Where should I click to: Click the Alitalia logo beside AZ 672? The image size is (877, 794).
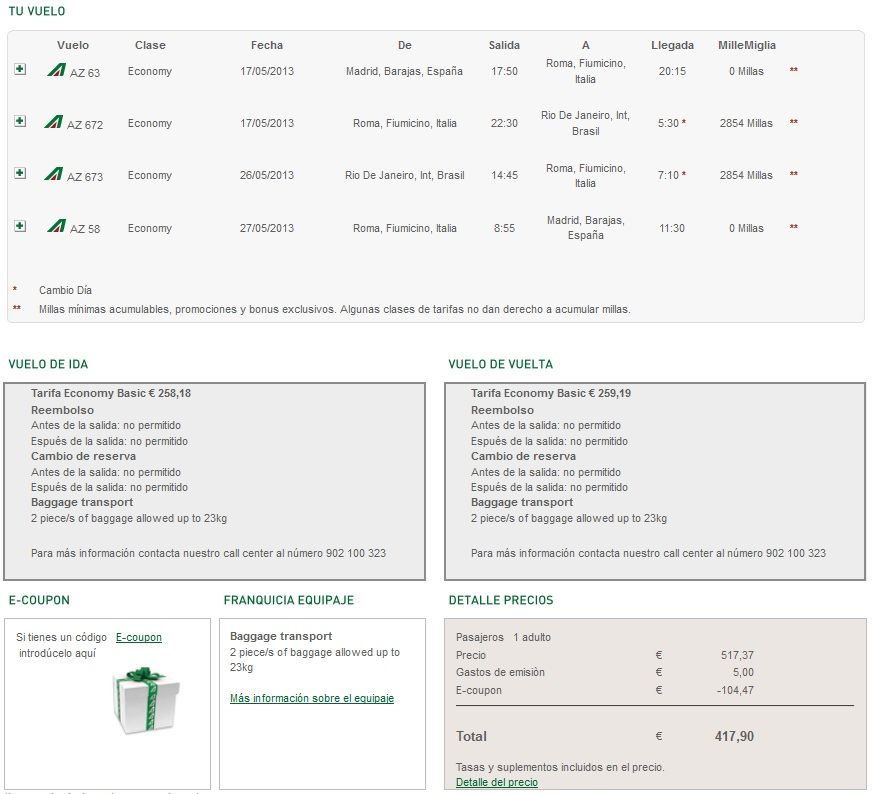54,121
